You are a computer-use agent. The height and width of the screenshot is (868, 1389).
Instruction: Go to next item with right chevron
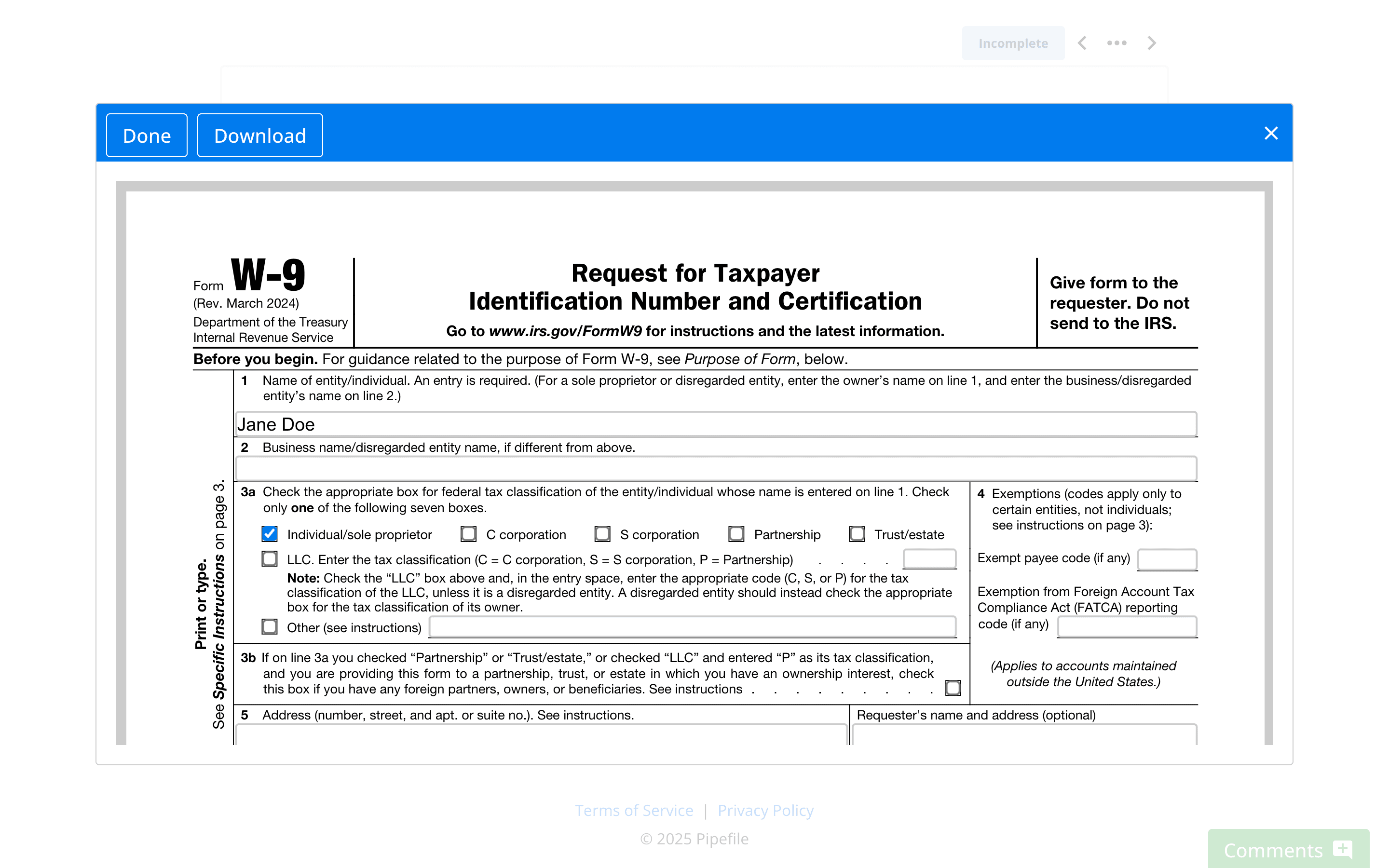click(x=1151, y=43)
